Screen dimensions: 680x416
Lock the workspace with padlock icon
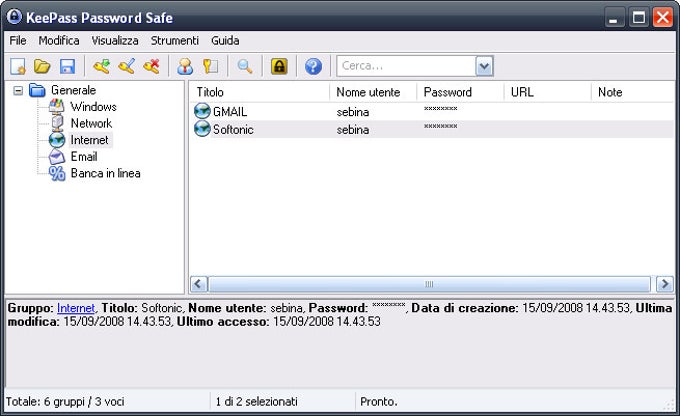(279, 66)
